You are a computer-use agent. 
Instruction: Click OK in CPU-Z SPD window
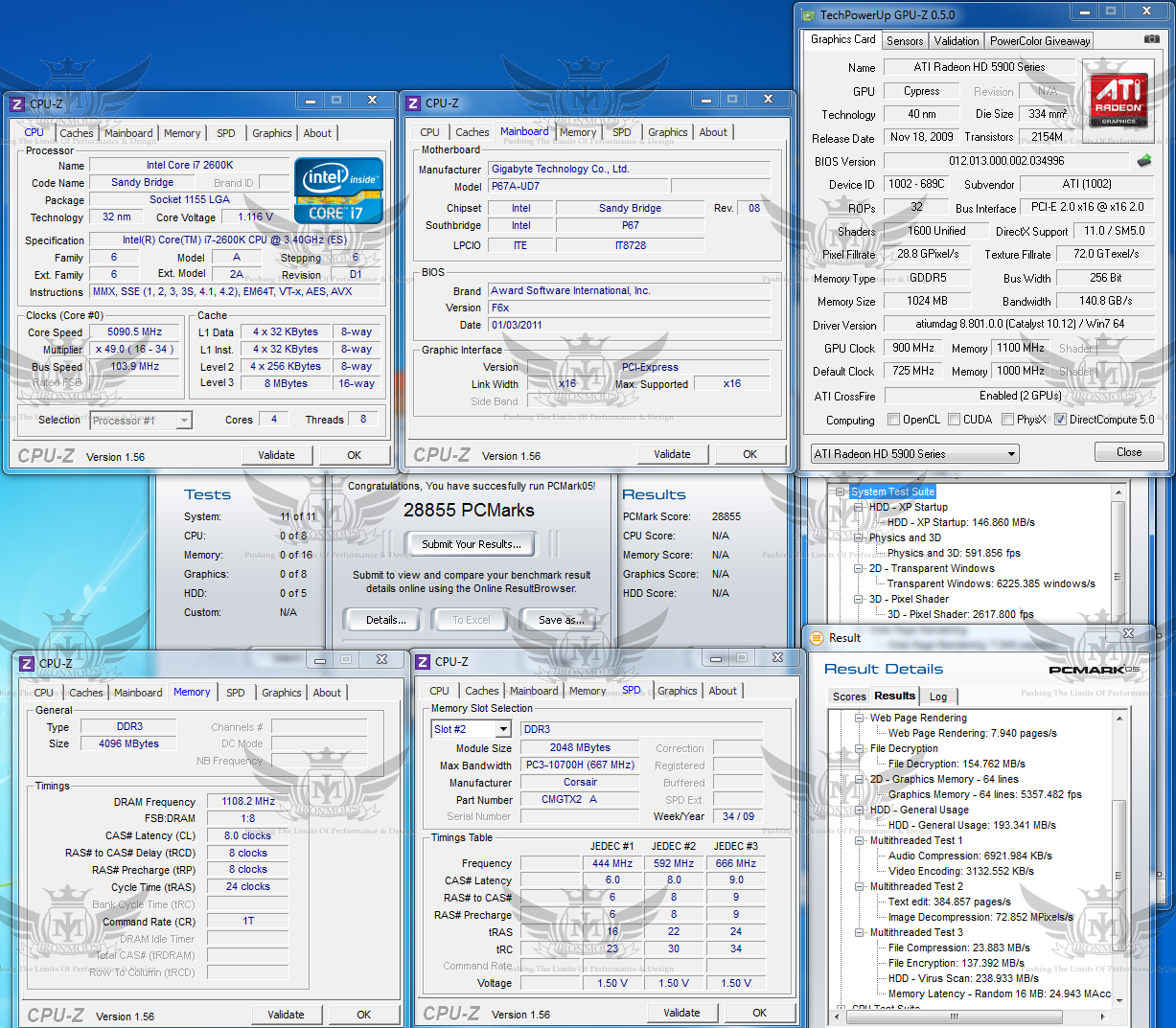(759, 1013)
